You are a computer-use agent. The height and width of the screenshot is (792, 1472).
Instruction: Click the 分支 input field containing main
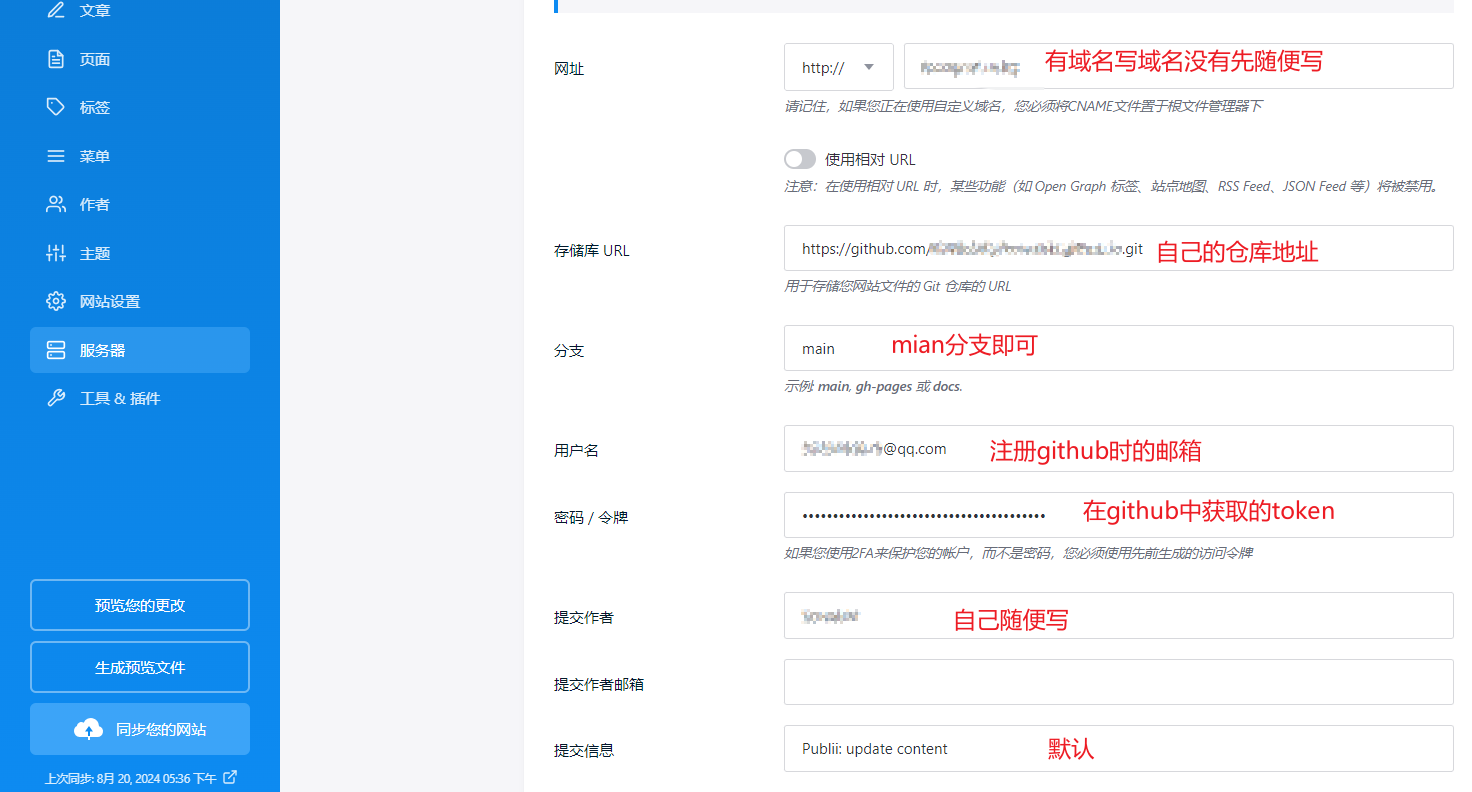[1118, 348]
